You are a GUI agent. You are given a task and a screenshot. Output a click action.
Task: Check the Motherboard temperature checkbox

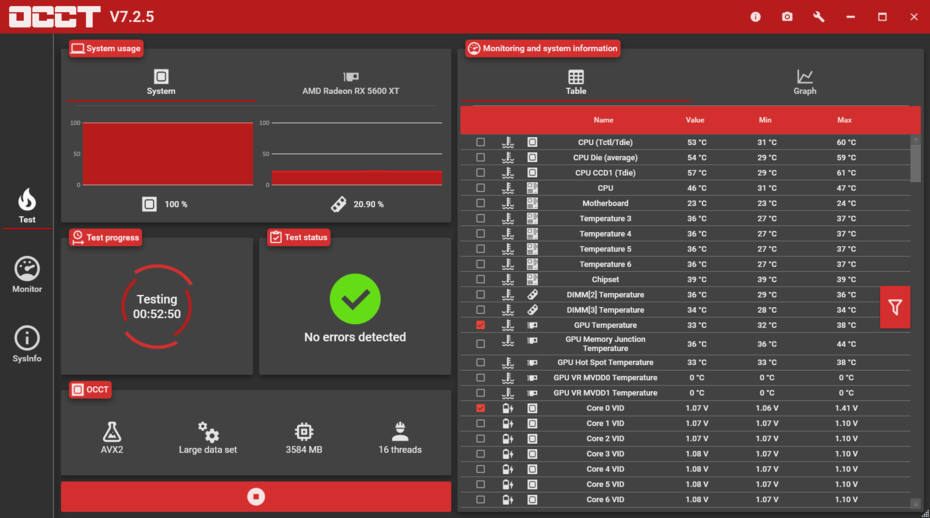[480, 203]
